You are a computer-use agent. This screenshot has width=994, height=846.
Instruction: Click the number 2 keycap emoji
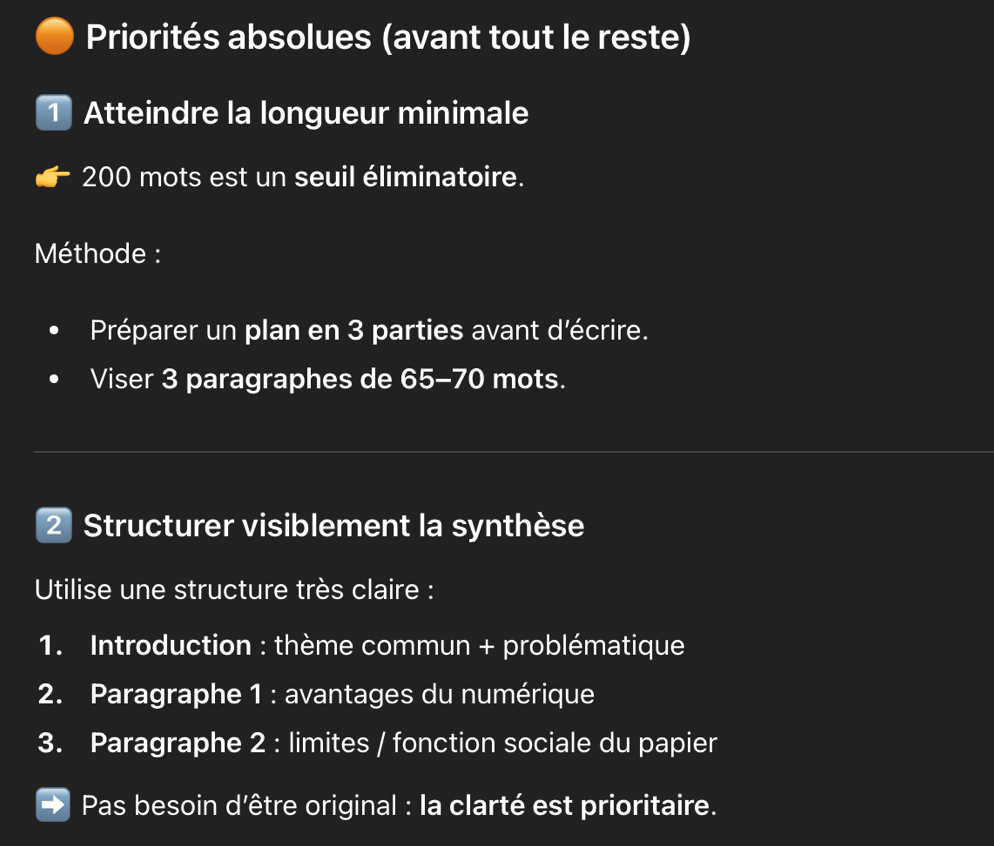click(53, 526)
